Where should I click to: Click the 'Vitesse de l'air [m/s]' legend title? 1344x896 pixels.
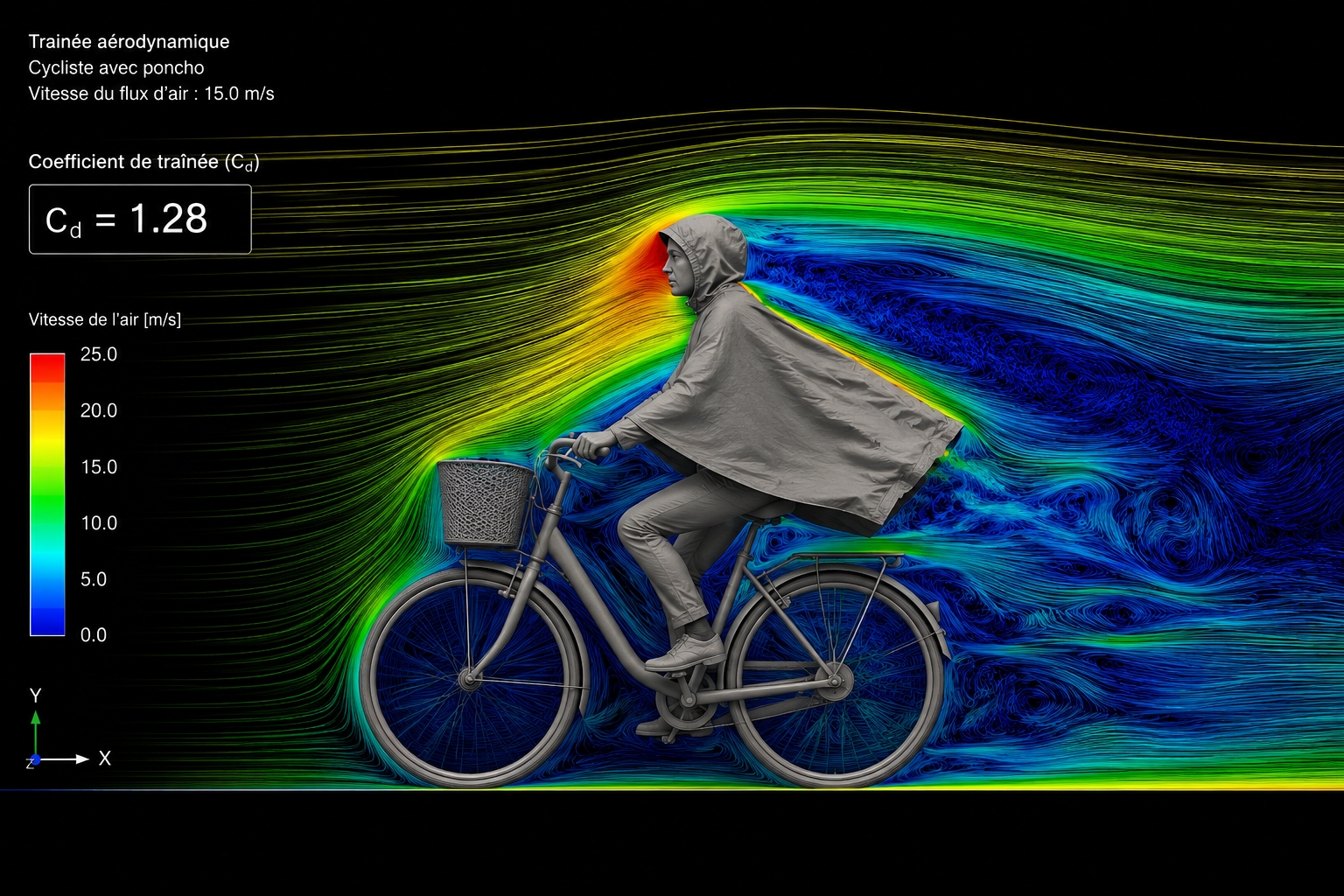(105, 319)
